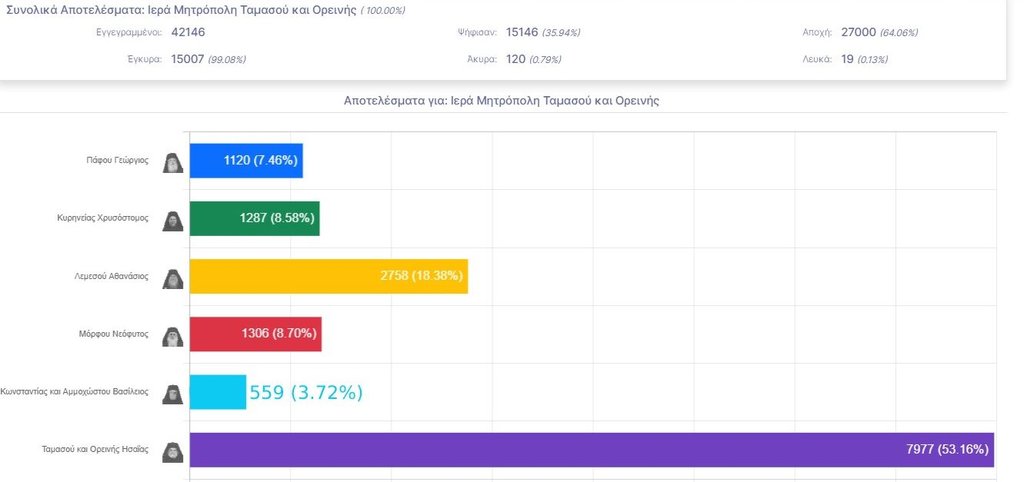Viewport: 1024px width, 482px height.
Task: Click the blank votes value 19
Action: click(847, 59)
